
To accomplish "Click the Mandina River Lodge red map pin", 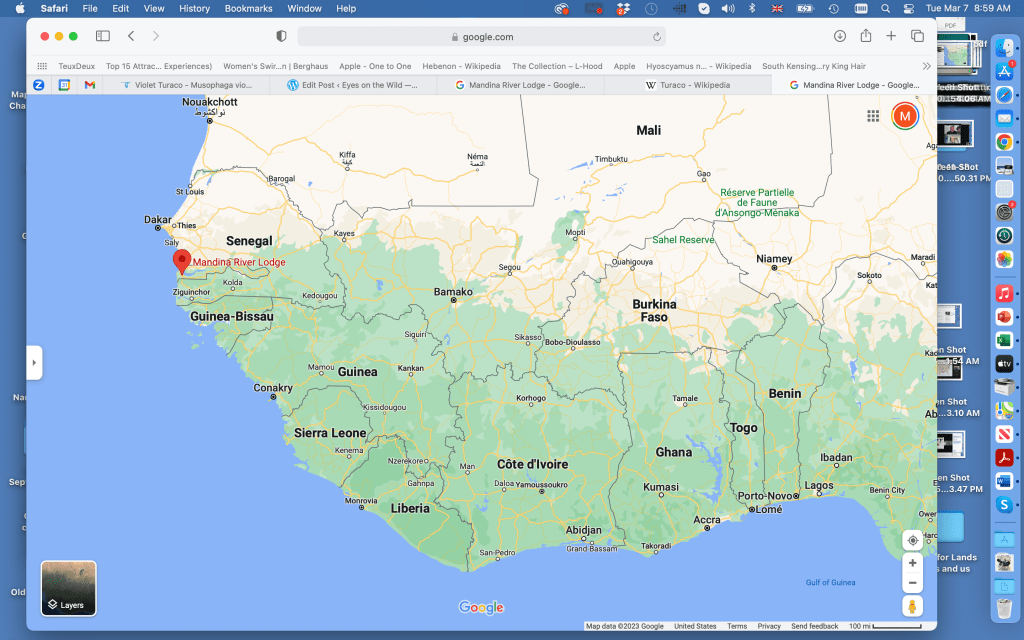I will point(182,261).
